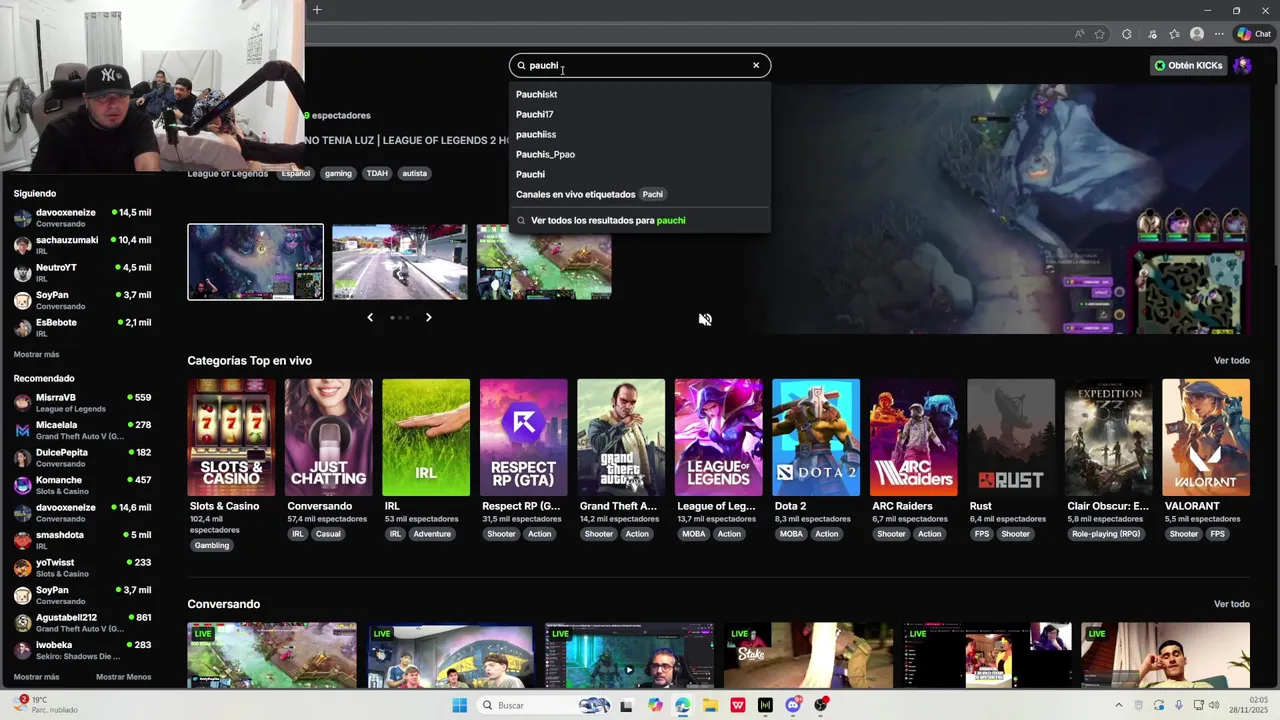The height and width of the screenshot is (720, 1280).
Task: Click the Gambling tag under Slots & Casino
Action: (x=212, y=545)
